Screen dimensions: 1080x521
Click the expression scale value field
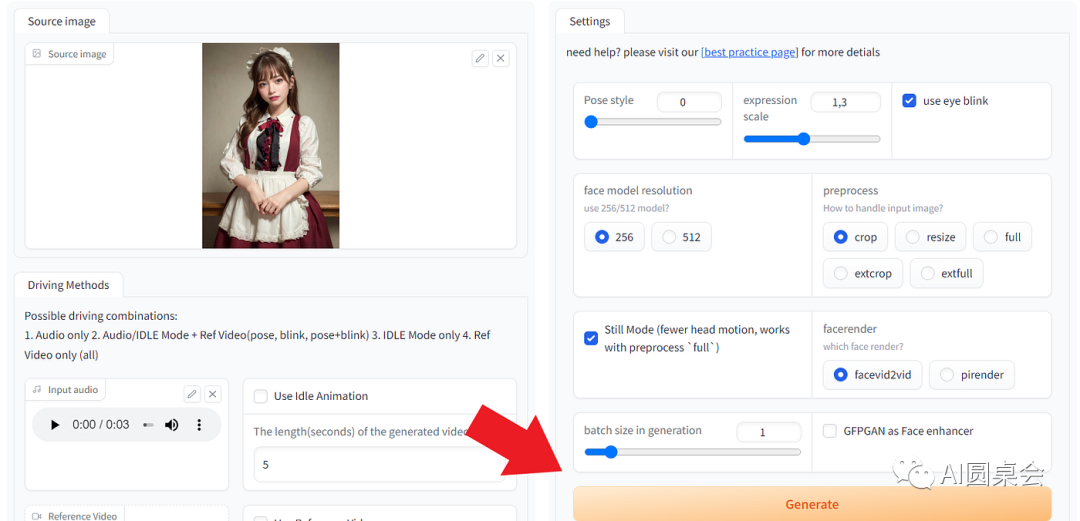845,102
